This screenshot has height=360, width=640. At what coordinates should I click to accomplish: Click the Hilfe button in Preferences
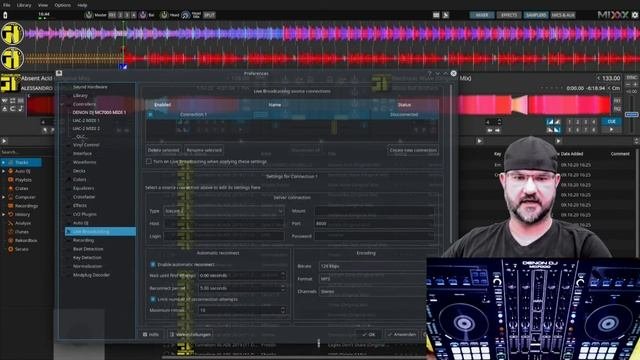point(151,335)
